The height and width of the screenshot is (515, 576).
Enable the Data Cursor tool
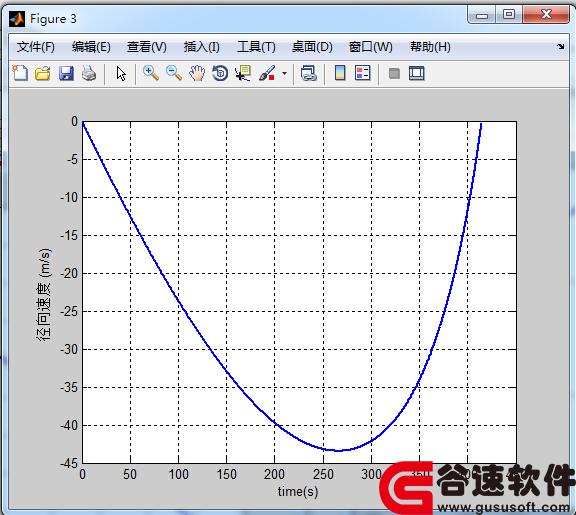(243, 73)
